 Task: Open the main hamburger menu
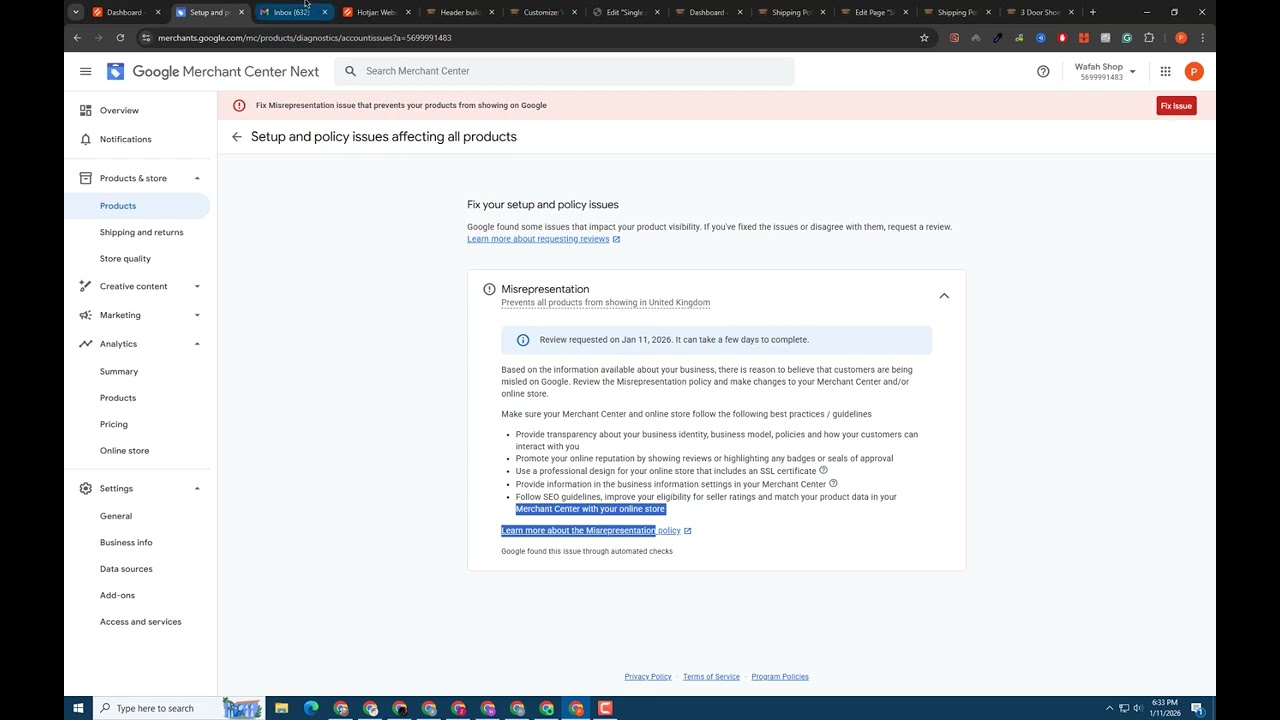(86, 71)
